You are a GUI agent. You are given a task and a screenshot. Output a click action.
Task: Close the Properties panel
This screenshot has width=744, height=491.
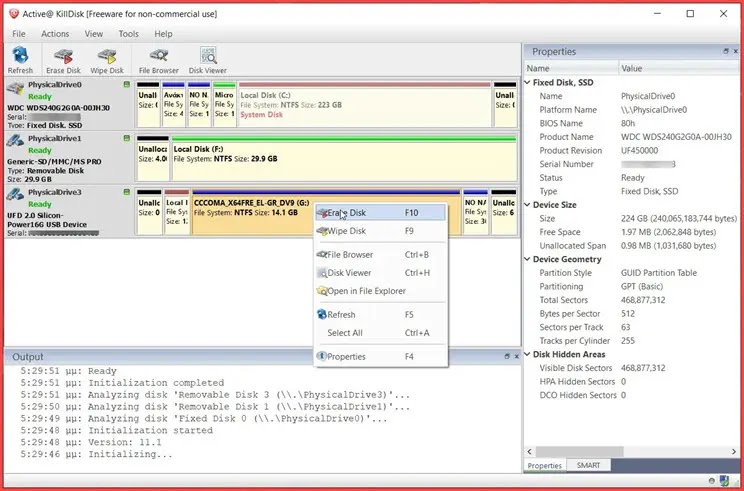tap(736, 51)
